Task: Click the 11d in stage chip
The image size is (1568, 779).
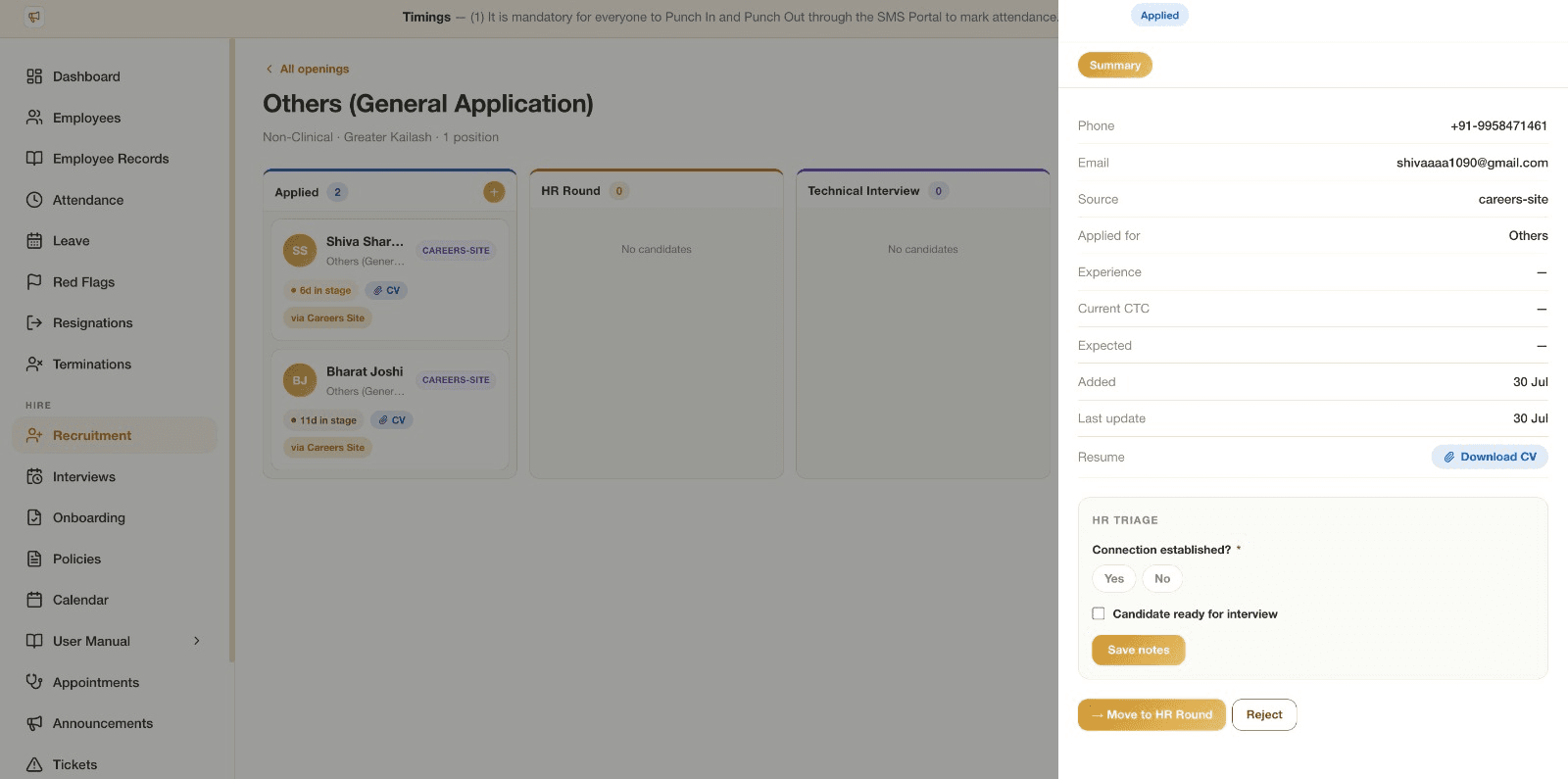Action: click(323, 419)
